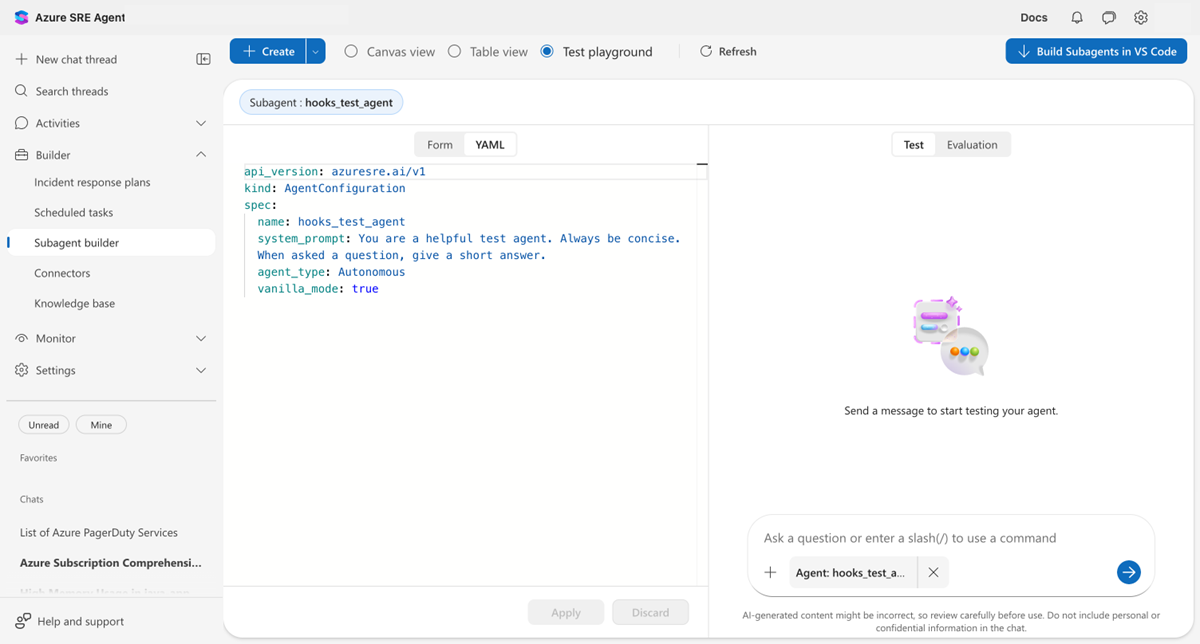Open Azure Subscription Comprehensi... chat

(x=110, y=563)
